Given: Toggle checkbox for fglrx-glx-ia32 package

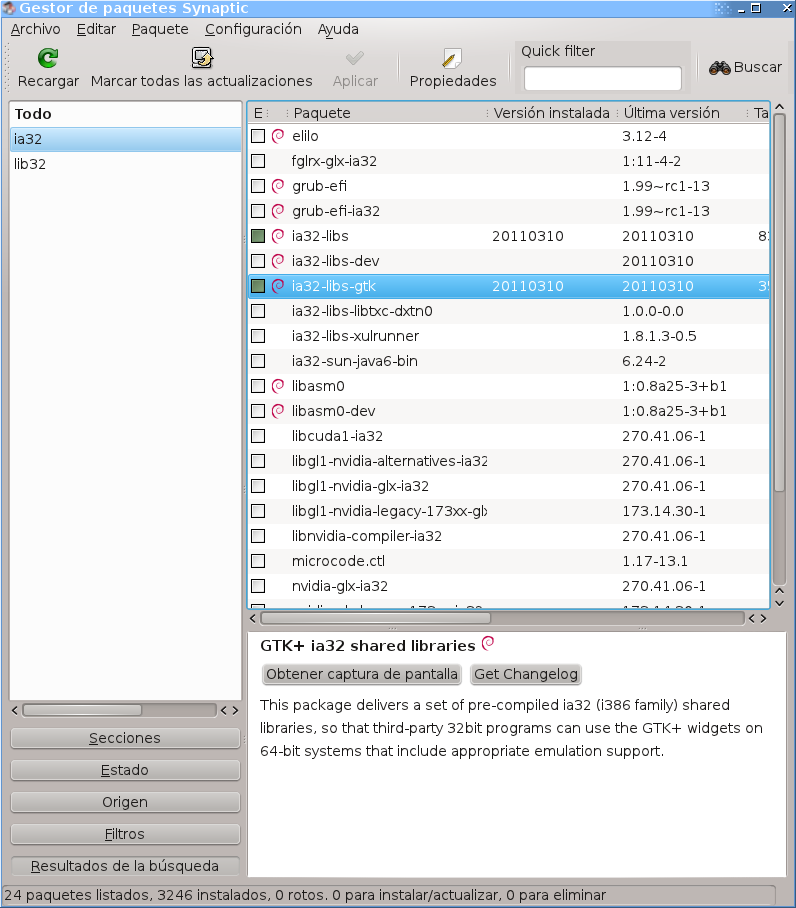Looking at the screenshot, I should pos(258,161).
